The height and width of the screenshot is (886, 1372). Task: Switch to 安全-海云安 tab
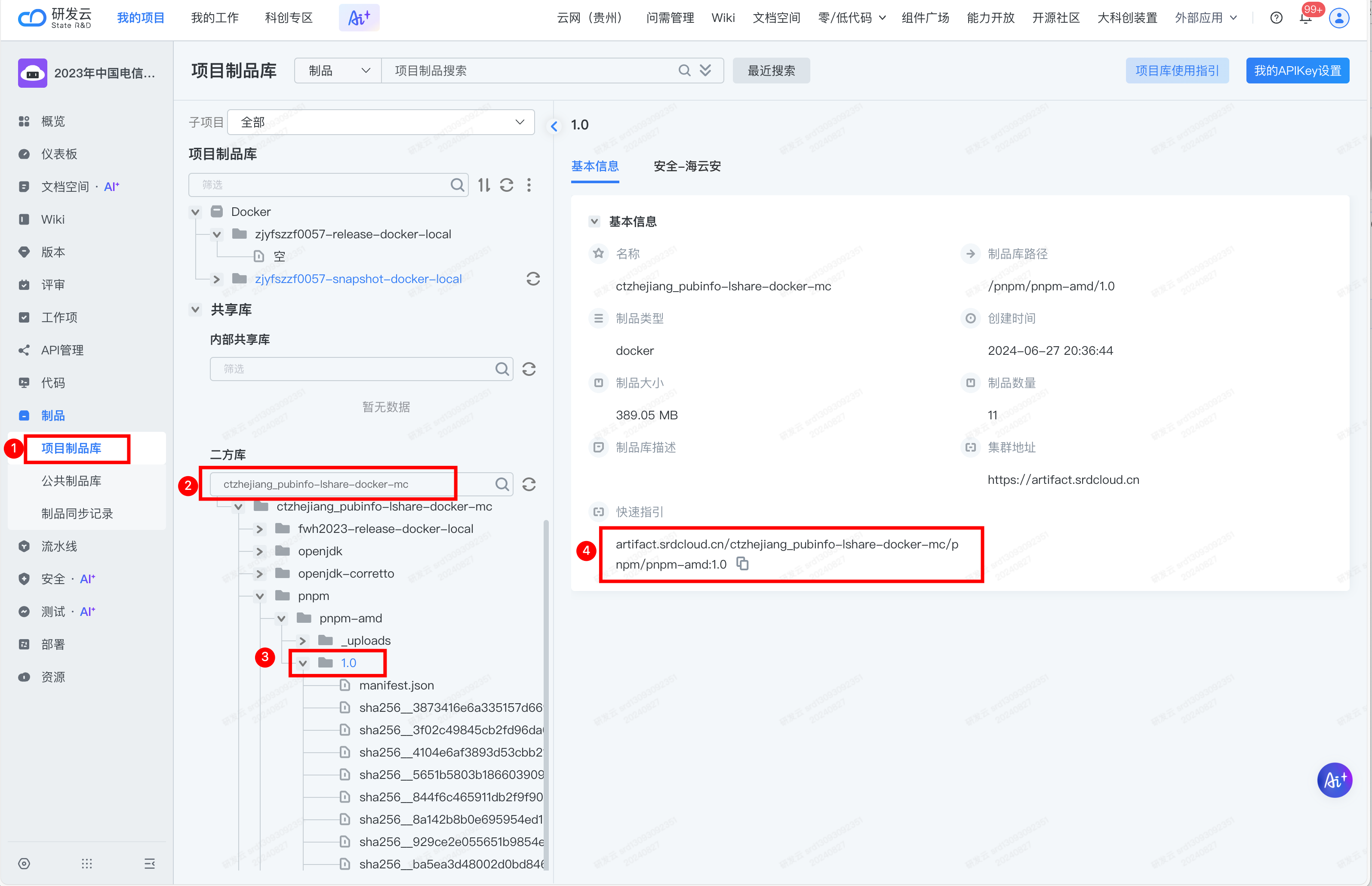[687, 166]
